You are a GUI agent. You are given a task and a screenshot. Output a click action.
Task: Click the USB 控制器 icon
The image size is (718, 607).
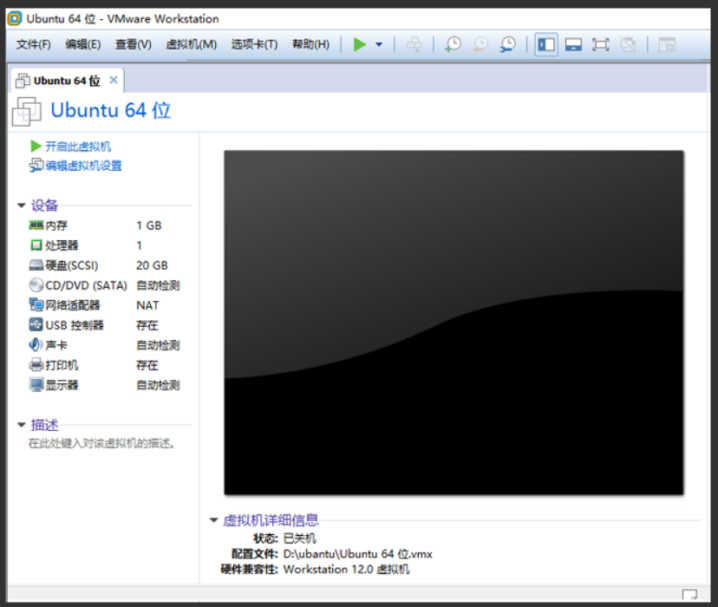(x=36, y=325)
